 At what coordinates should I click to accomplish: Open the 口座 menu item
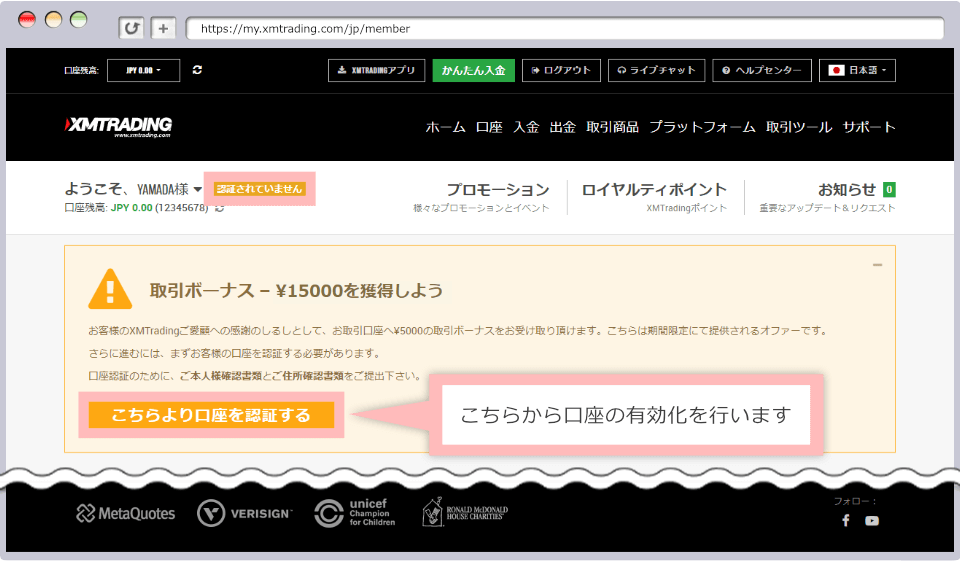tap(489, 127)
